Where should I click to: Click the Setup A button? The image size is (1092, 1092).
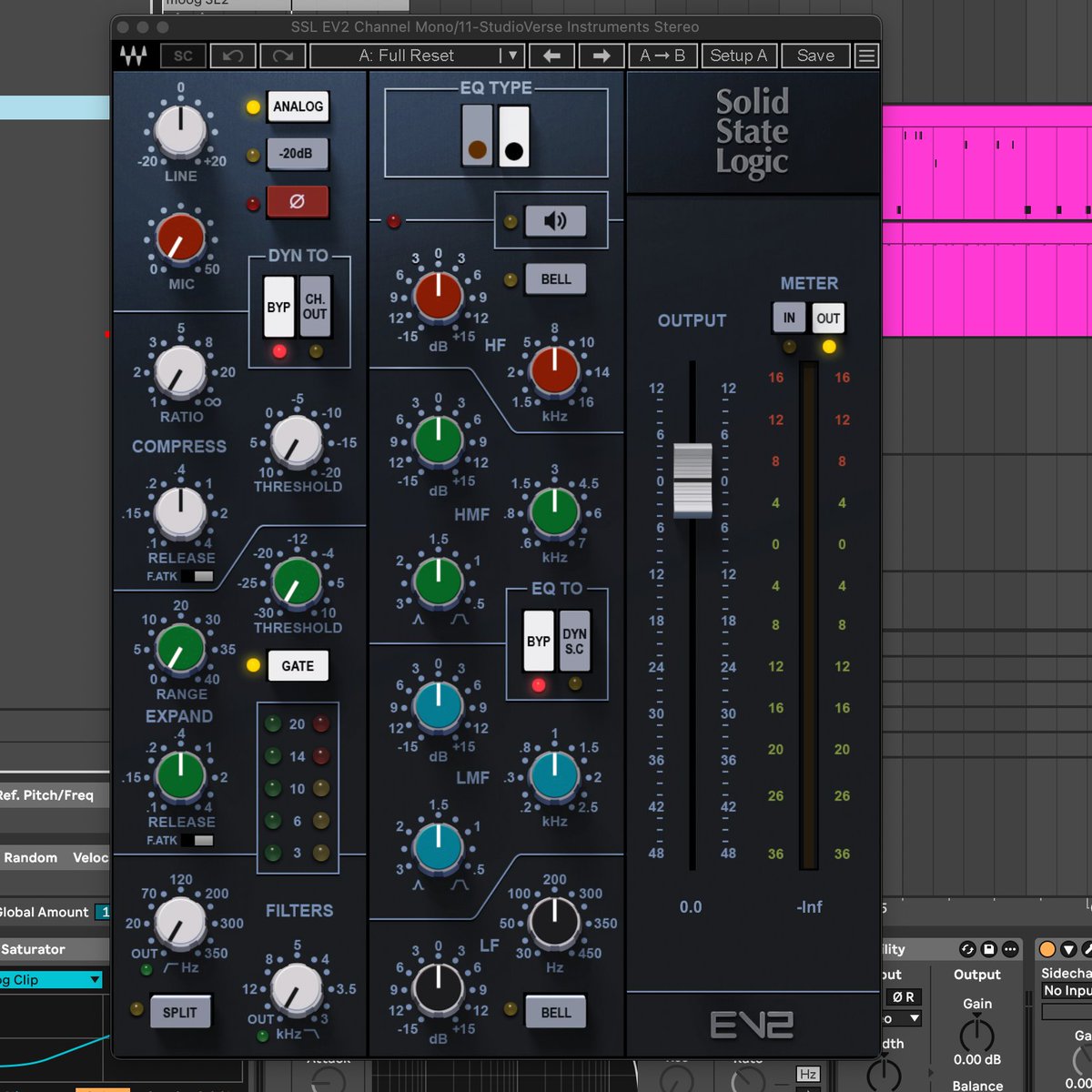(x=738, y=56)
